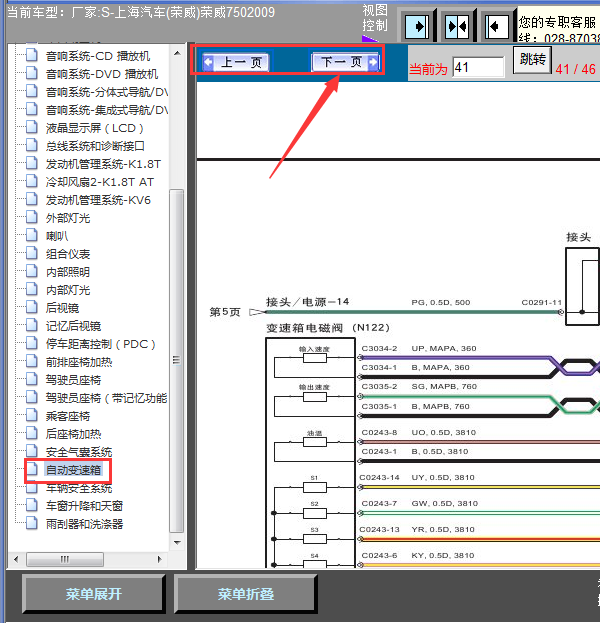This screenshot has width=600, height=623.
Task: Open 组合仪表 tree item
Action: click(68, 254)
